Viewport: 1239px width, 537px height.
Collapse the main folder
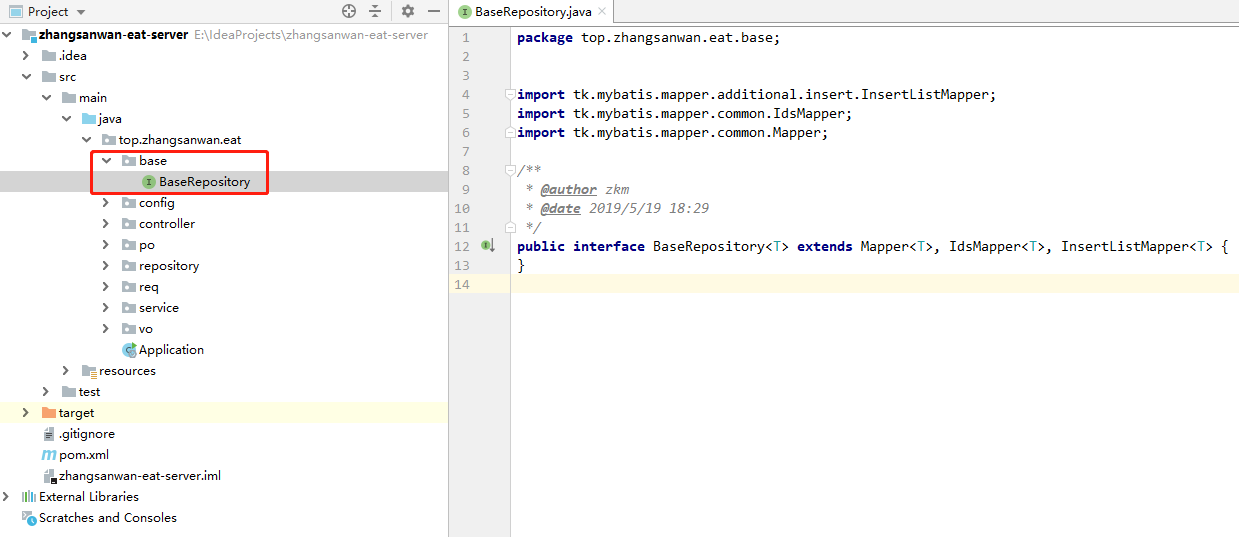click(46, 97)
